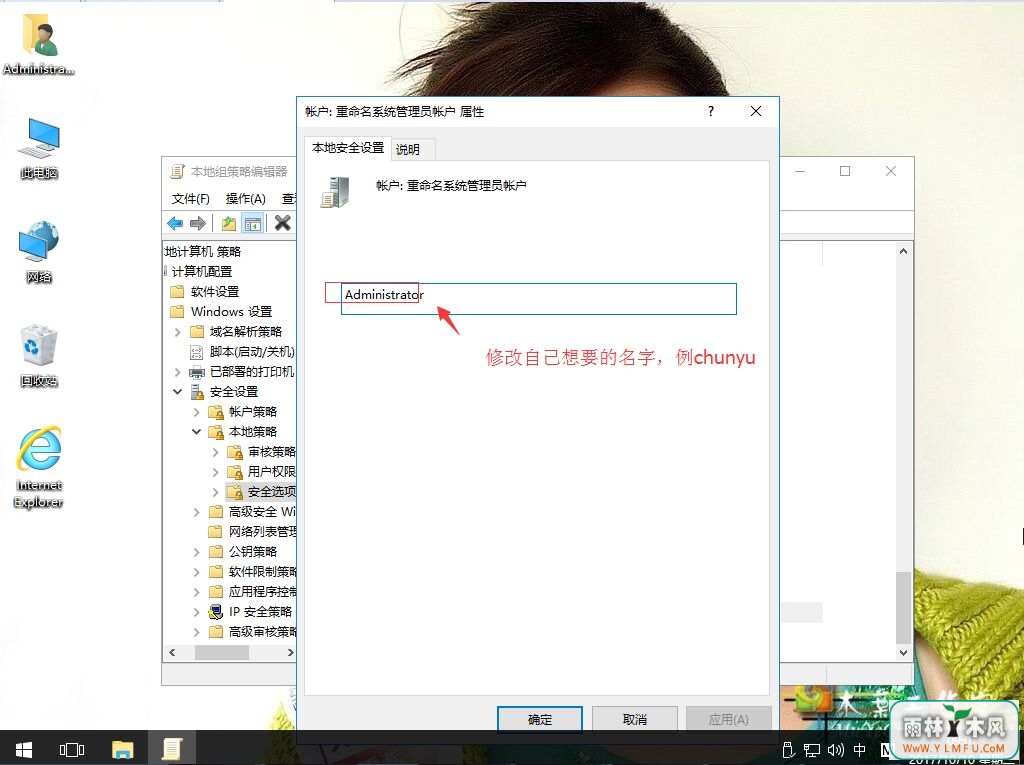Click the 确定 button
The image size is (1024, 765).
point(539,719)
